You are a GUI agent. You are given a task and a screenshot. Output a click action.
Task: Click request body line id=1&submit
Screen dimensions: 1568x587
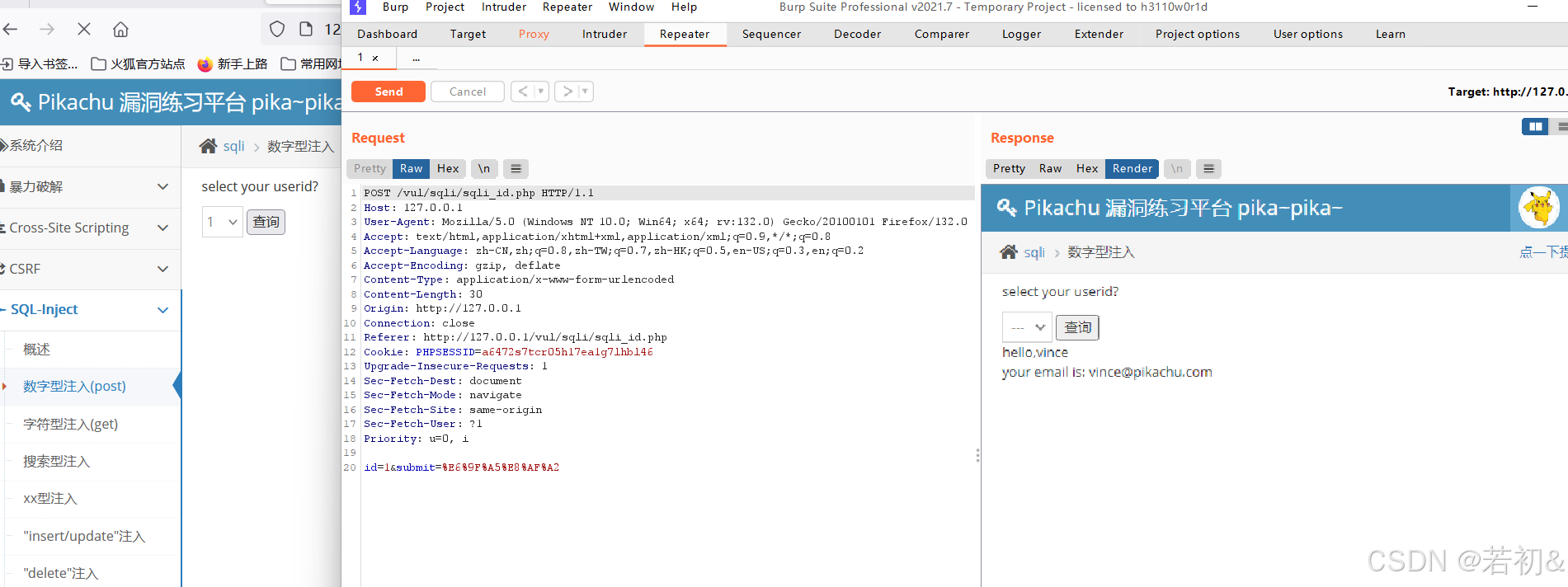pos(461,467)
